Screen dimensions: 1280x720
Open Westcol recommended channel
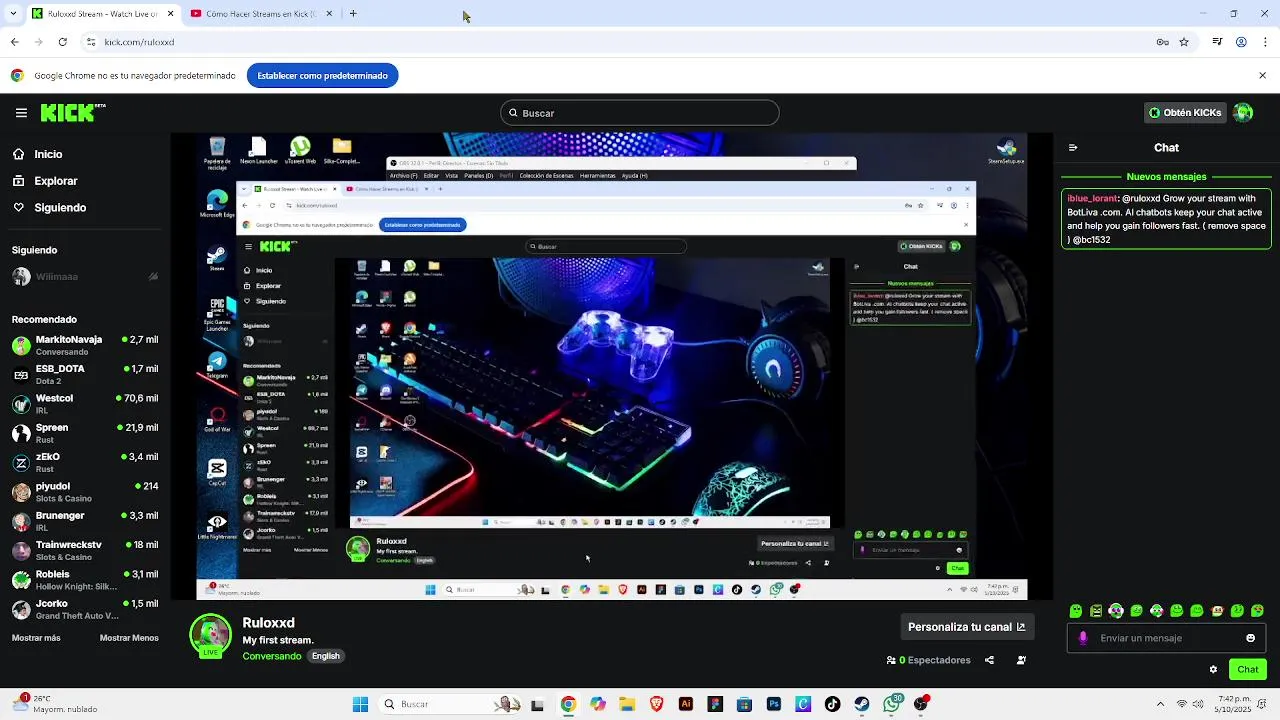(x=85, y=404)
